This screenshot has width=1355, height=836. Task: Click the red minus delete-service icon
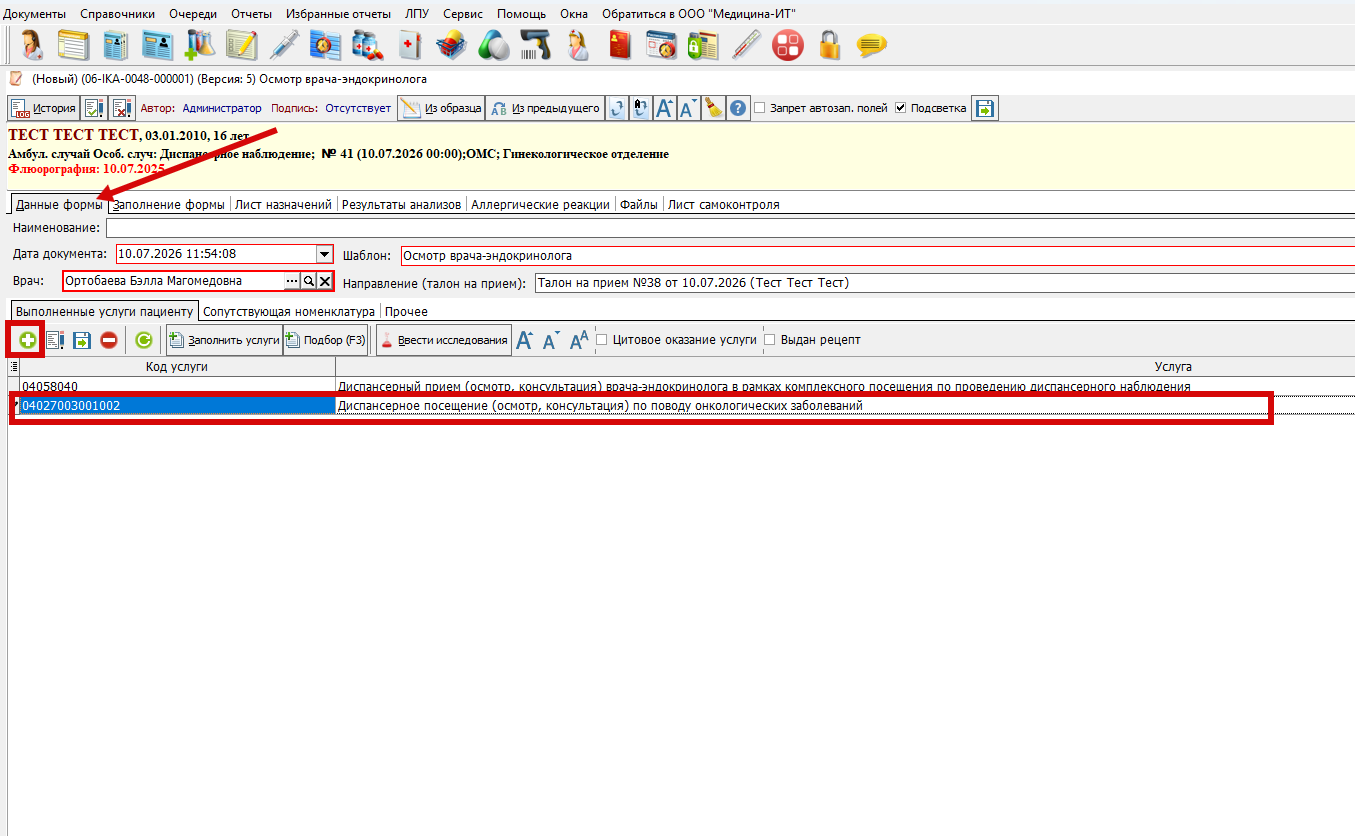coord(108,340)
